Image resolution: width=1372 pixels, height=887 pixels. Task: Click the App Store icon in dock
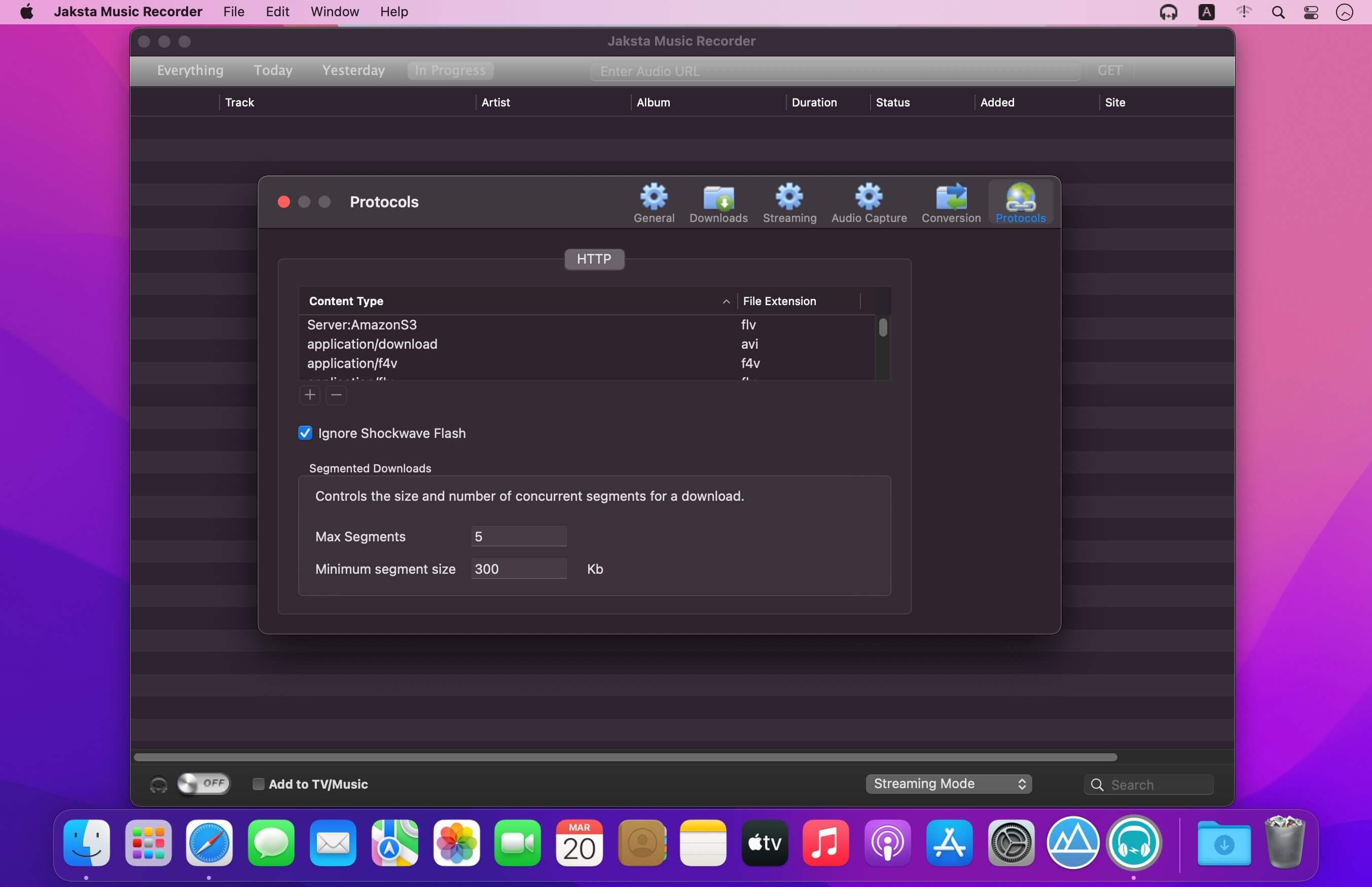[949, 843]
